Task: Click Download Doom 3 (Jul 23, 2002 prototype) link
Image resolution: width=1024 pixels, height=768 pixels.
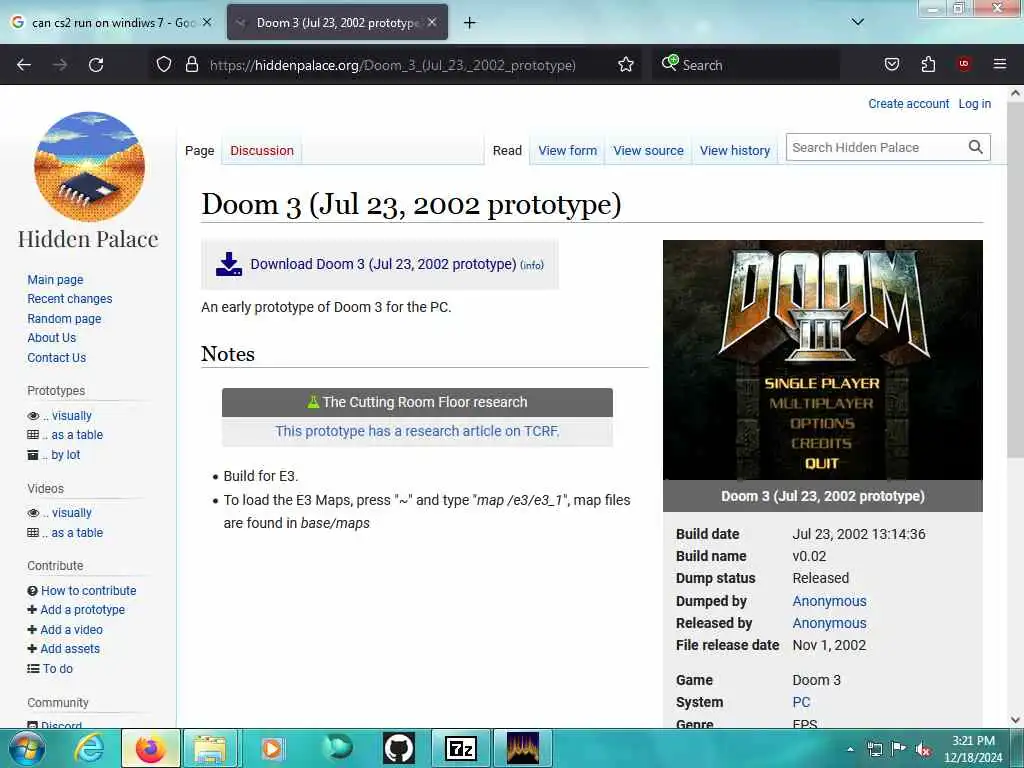Action: [383, 264]
